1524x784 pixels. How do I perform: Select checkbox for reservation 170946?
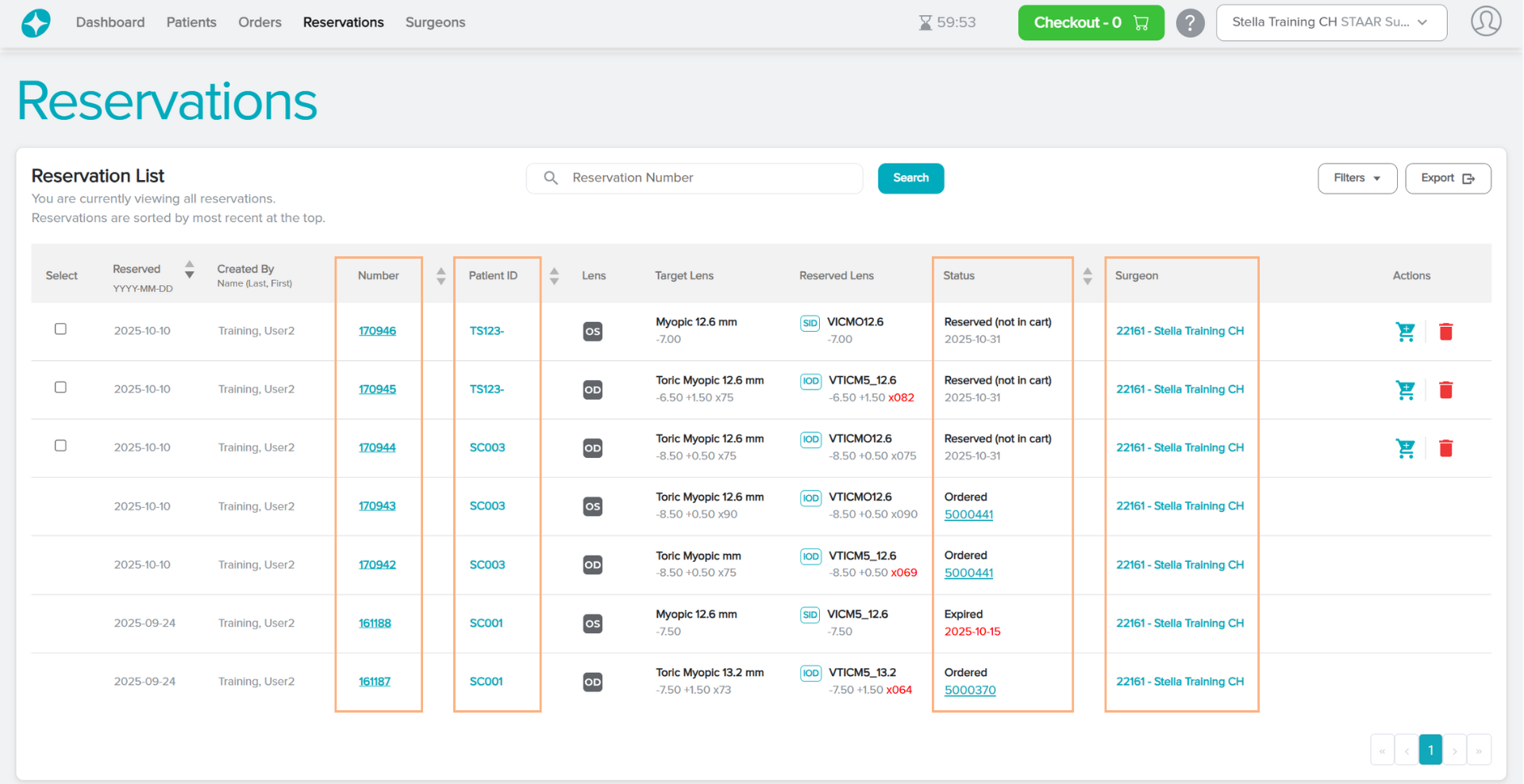click(x=60, y=329)
